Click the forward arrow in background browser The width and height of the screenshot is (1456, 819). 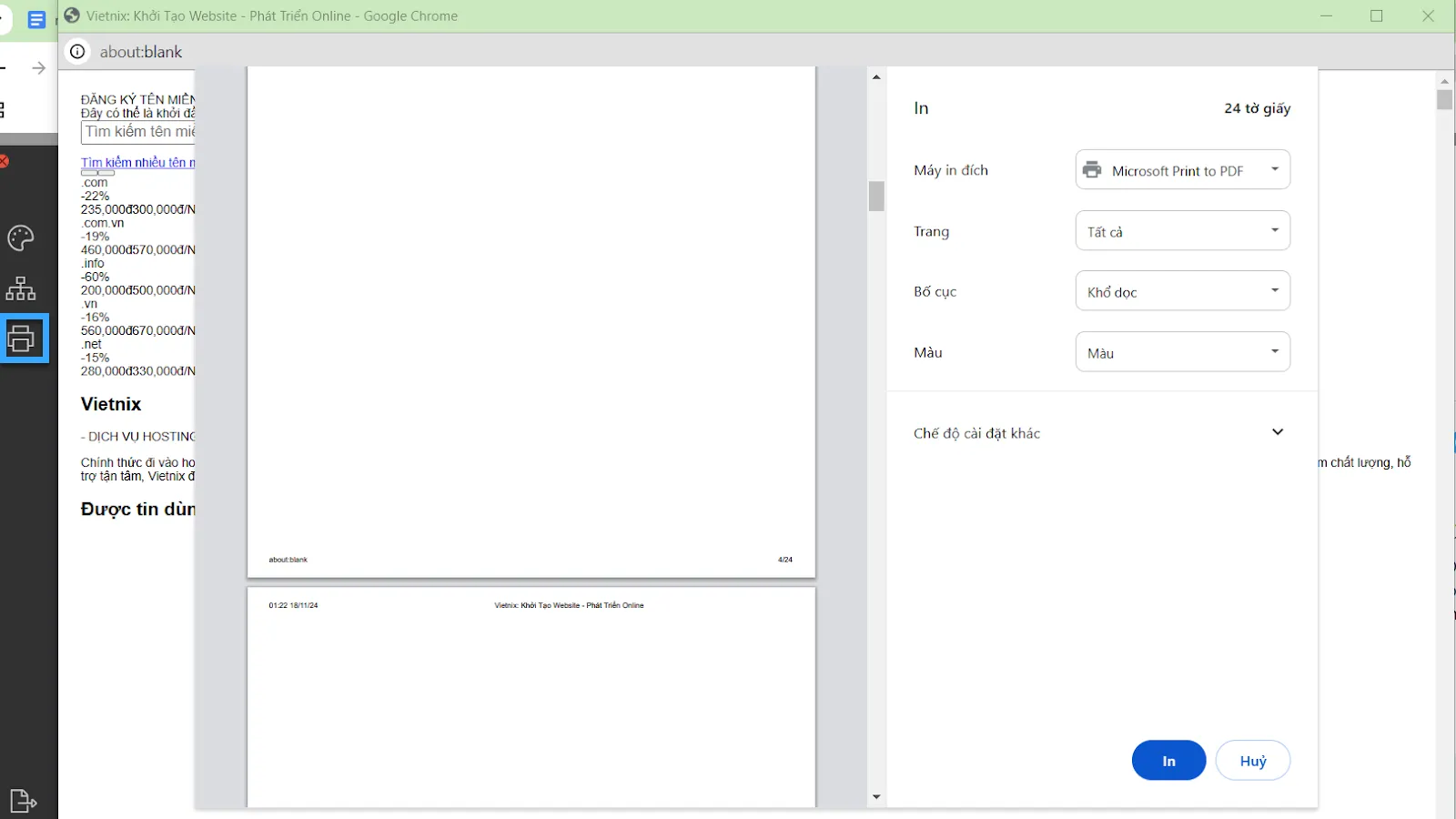[38, 68]
